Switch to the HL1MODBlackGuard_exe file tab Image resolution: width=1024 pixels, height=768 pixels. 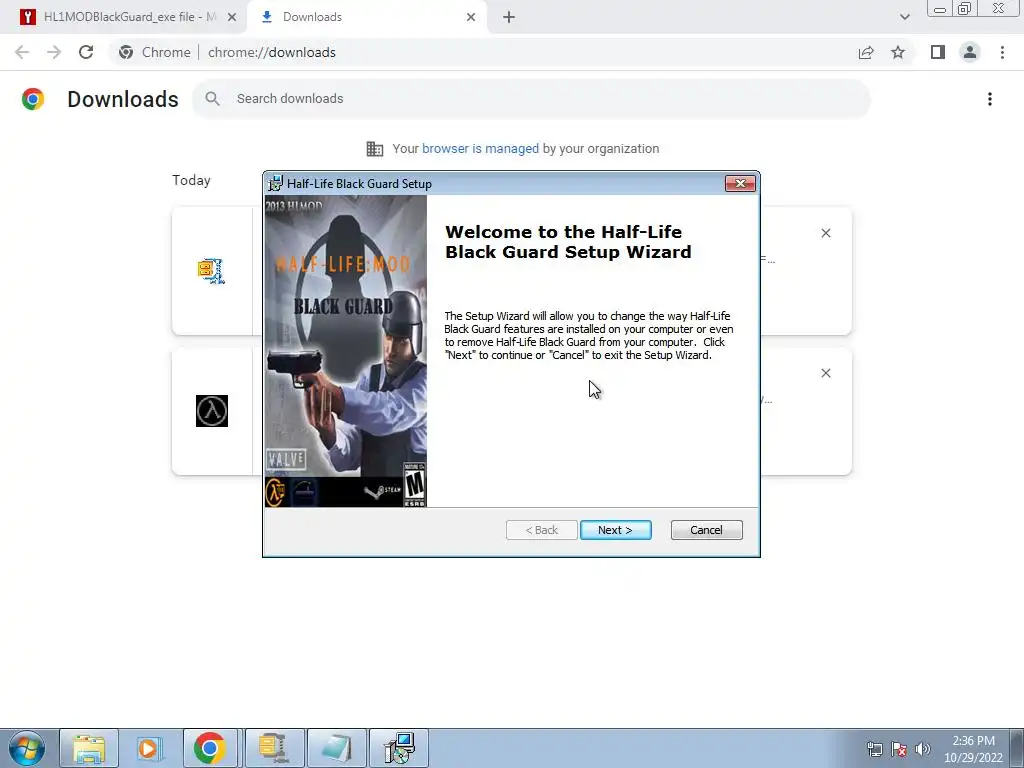[x=129, y=17]
